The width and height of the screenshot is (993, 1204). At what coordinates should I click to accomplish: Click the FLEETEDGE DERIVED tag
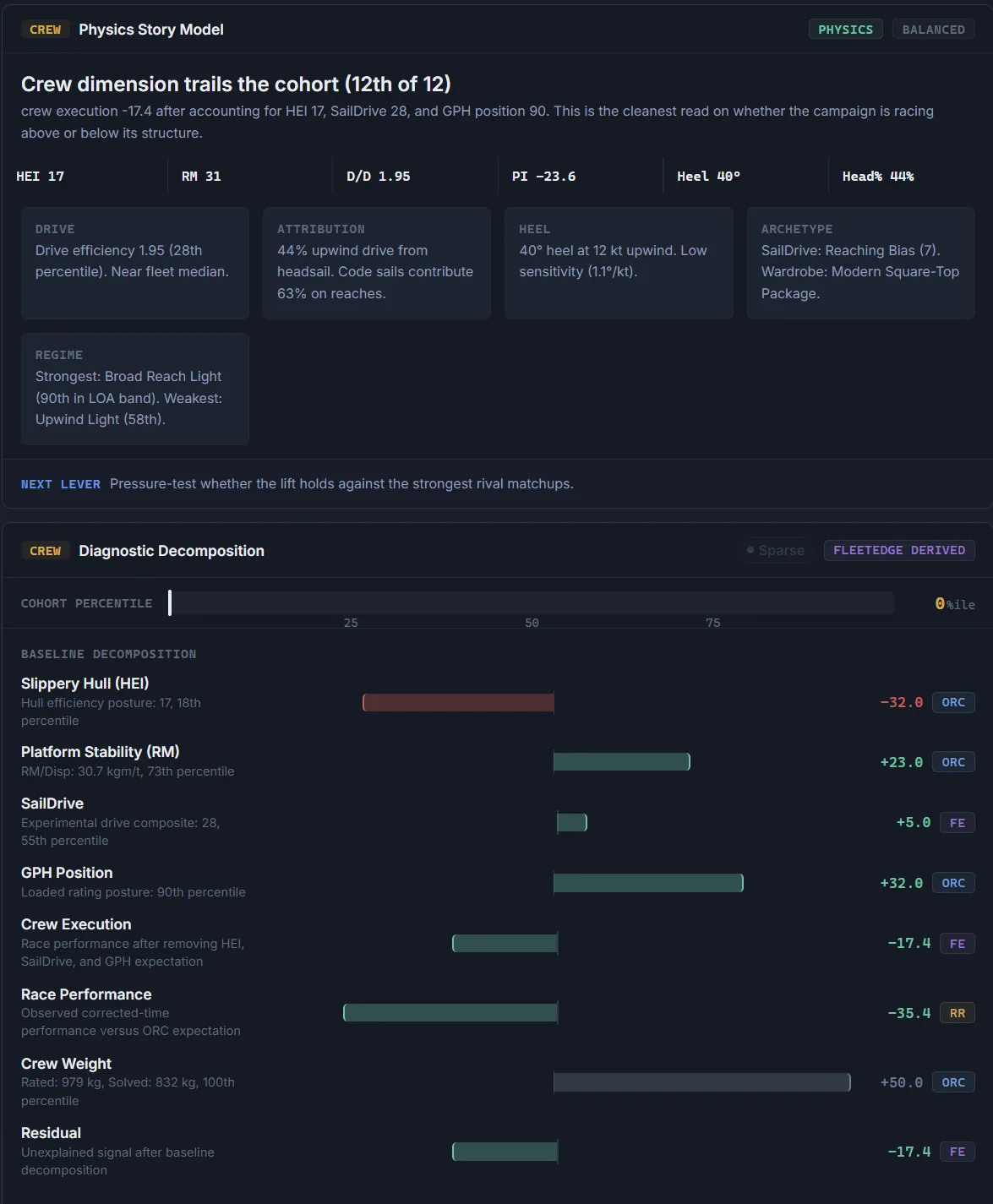point(899,550)
